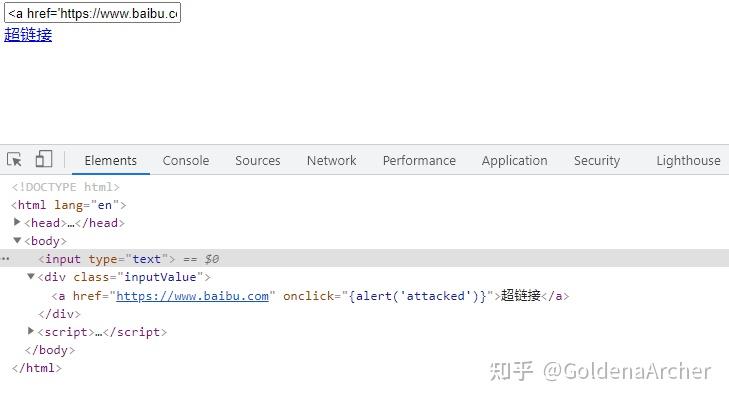
Task: Toggle the device toolbar icon
Action: [44, 159]
